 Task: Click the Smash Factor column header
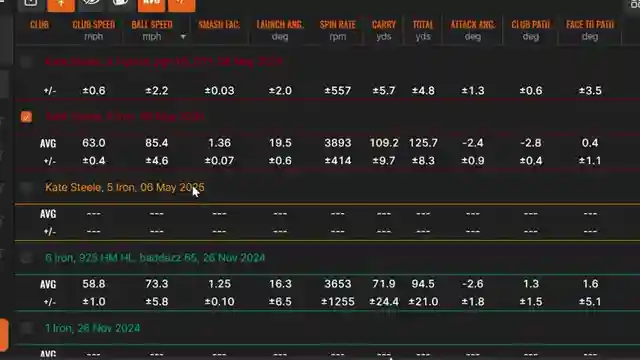tap(219, 25)
